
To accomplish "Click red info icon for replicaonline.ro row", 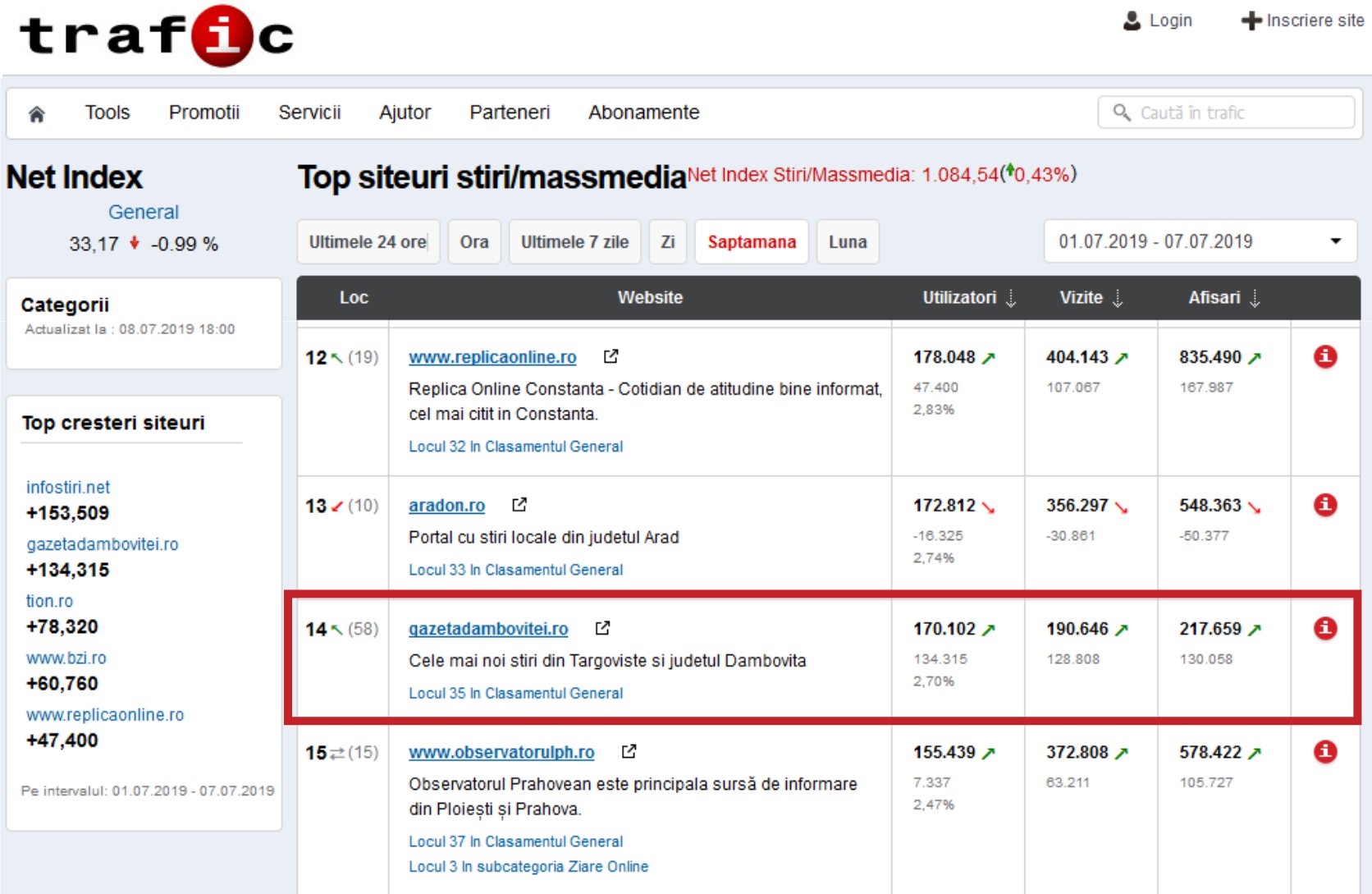I will click(1325, 356).
